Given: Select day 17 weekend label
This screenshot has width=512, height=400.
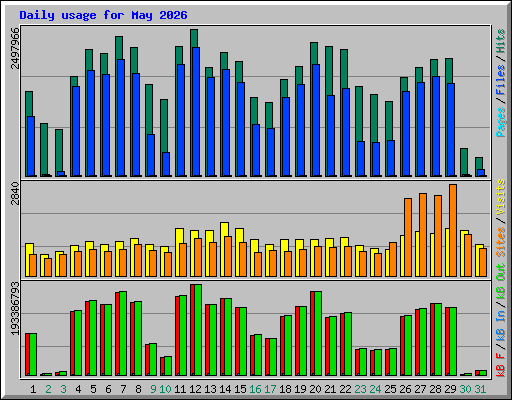Looking at the screenshot, I should (270, 389).
